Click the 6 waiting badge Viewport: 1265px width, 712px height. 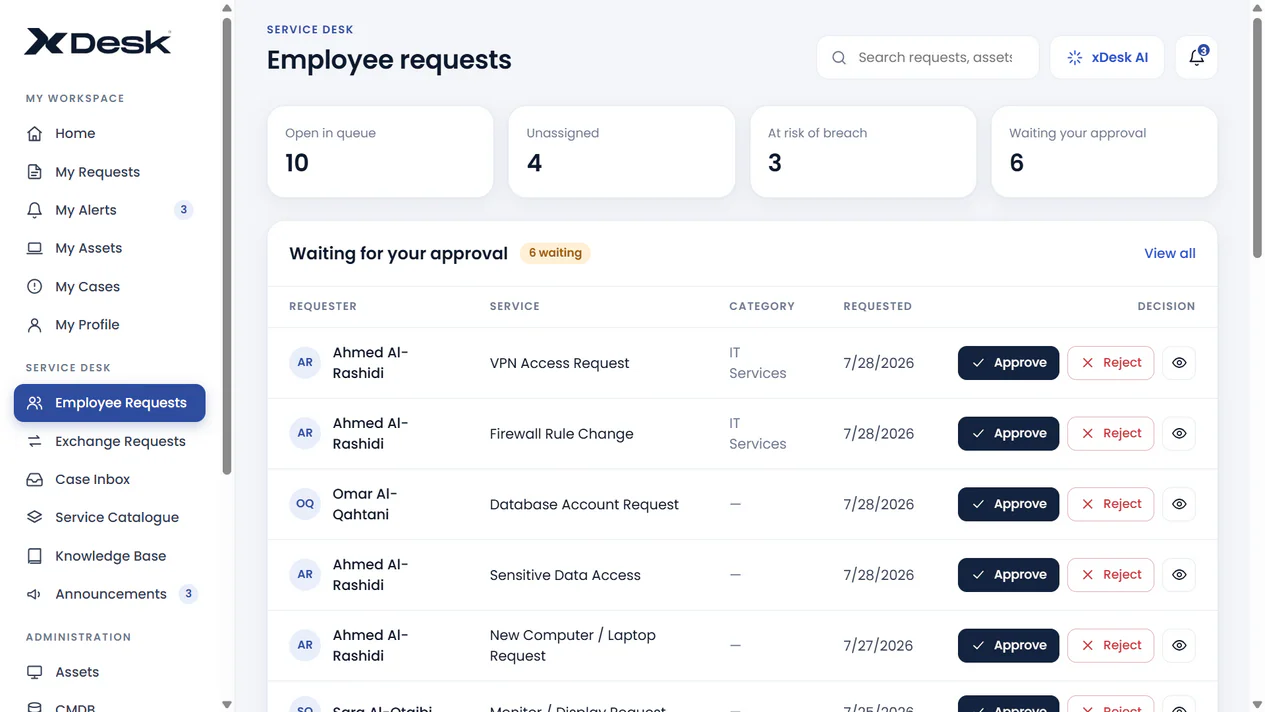pos(555,253)
